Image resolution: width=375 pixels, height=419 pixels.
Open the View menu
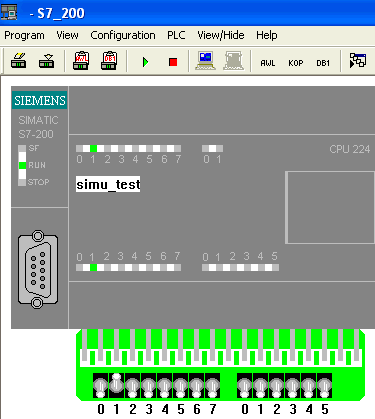pyautogui.click(x=67, y=35)
